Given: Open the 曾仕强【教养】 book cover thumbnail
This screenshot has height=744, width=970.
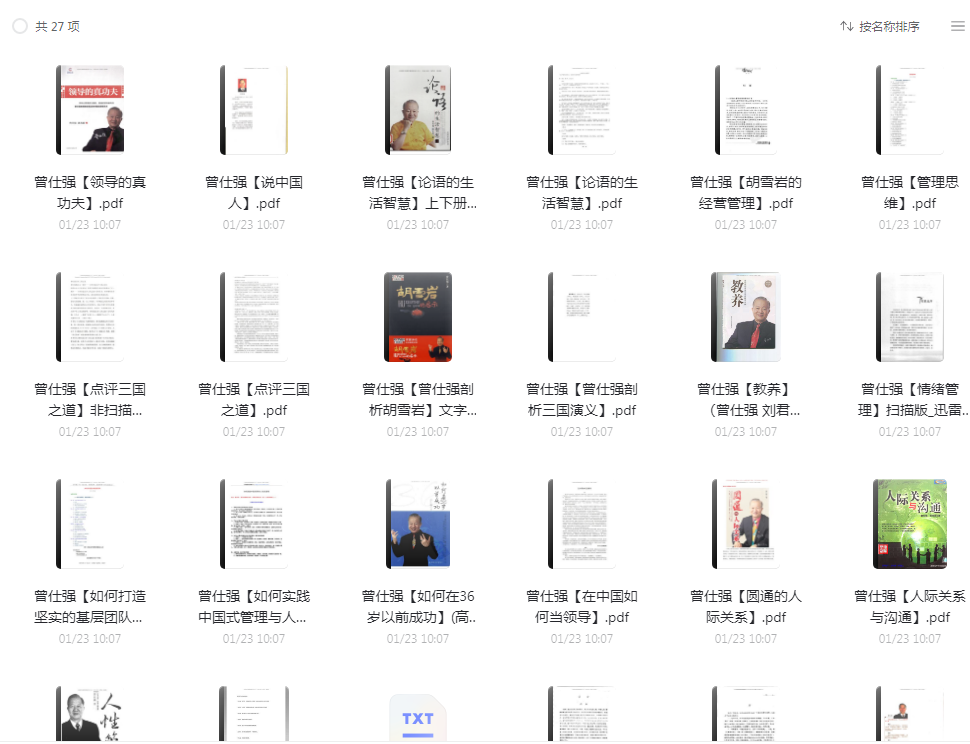Looking at the screenshot, I should 746,317.
